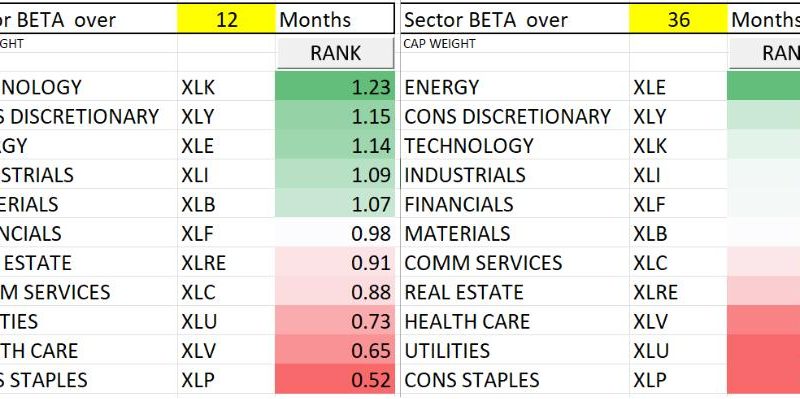Select the XLK beta cell 1.23
The width and height of the screenshot is (800, 399).
(x=335, y=86)
